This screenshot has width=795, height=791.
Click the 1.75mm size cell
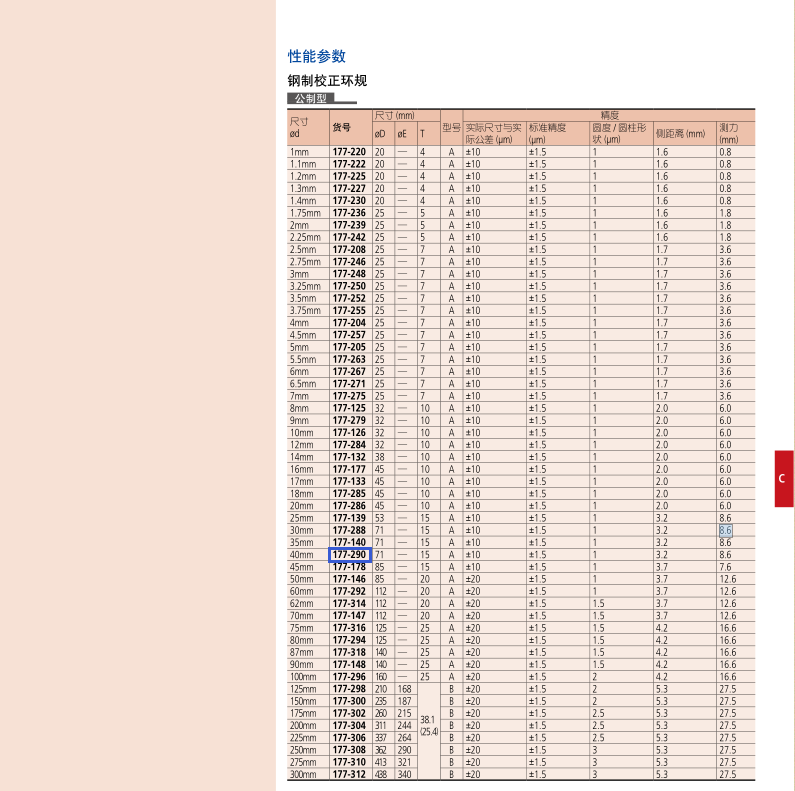click(x=305, y=213)
